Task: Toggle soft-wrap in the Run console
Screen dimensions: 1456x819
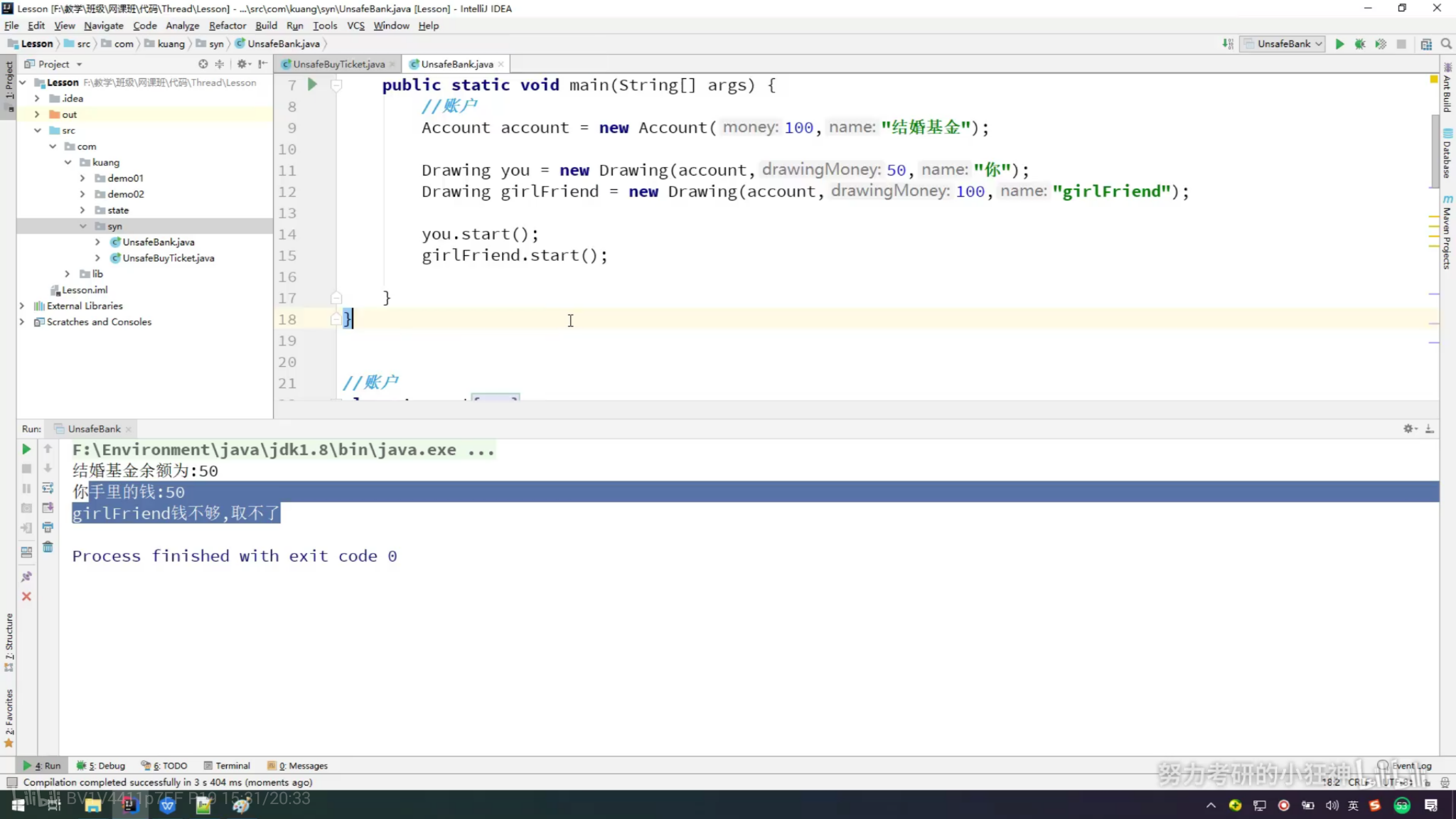Action: (48, 488)
